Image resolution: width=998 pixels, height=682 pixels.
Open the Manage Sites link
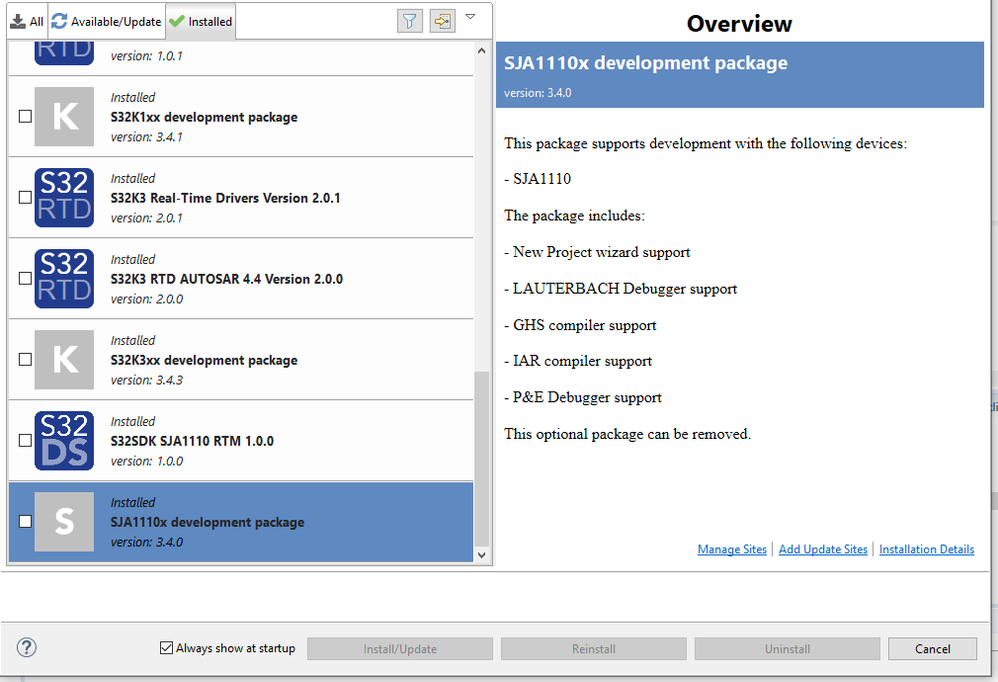pyautogui.click(x=732, y=549)
